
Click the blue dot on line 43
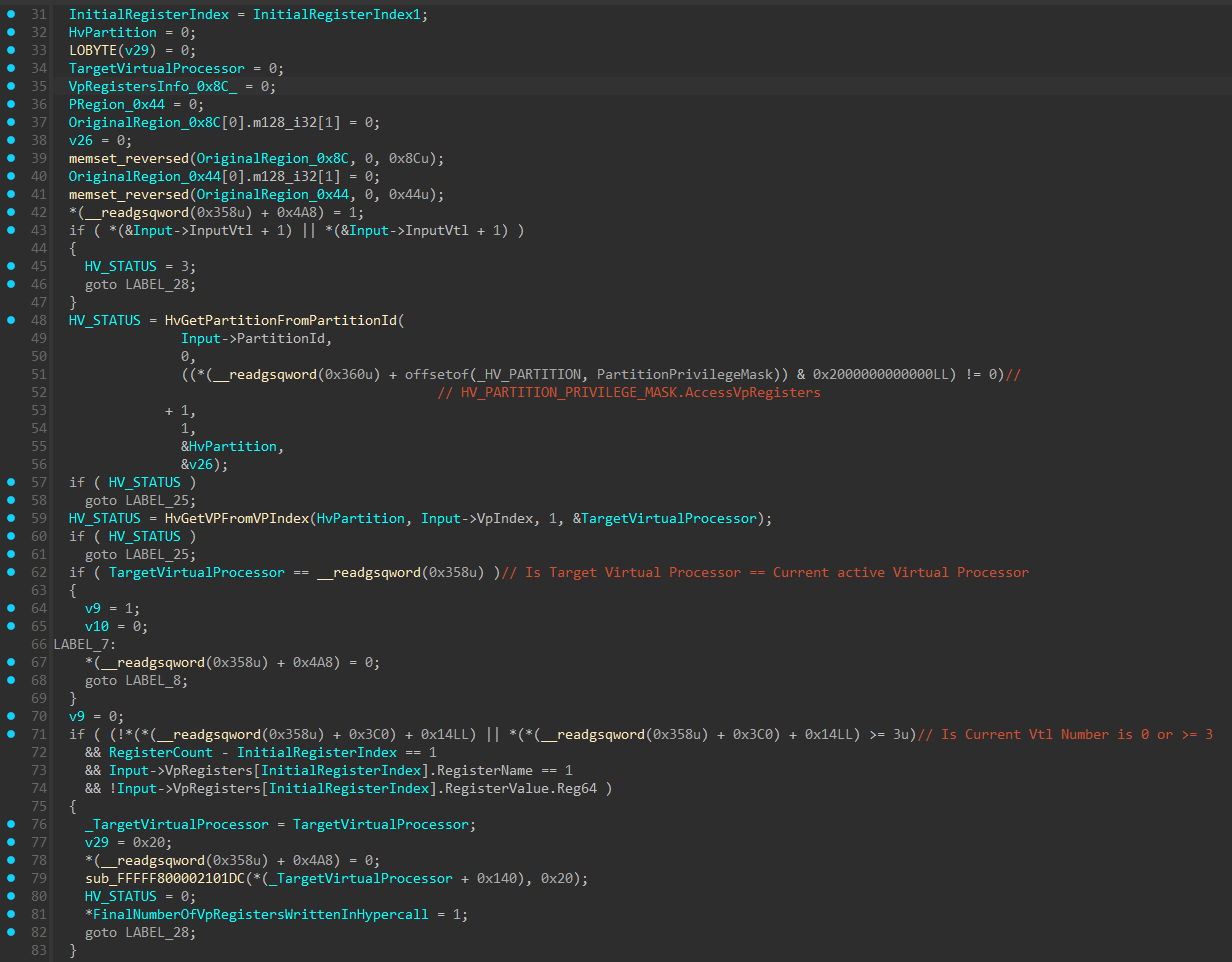click(x=12, y=230)
